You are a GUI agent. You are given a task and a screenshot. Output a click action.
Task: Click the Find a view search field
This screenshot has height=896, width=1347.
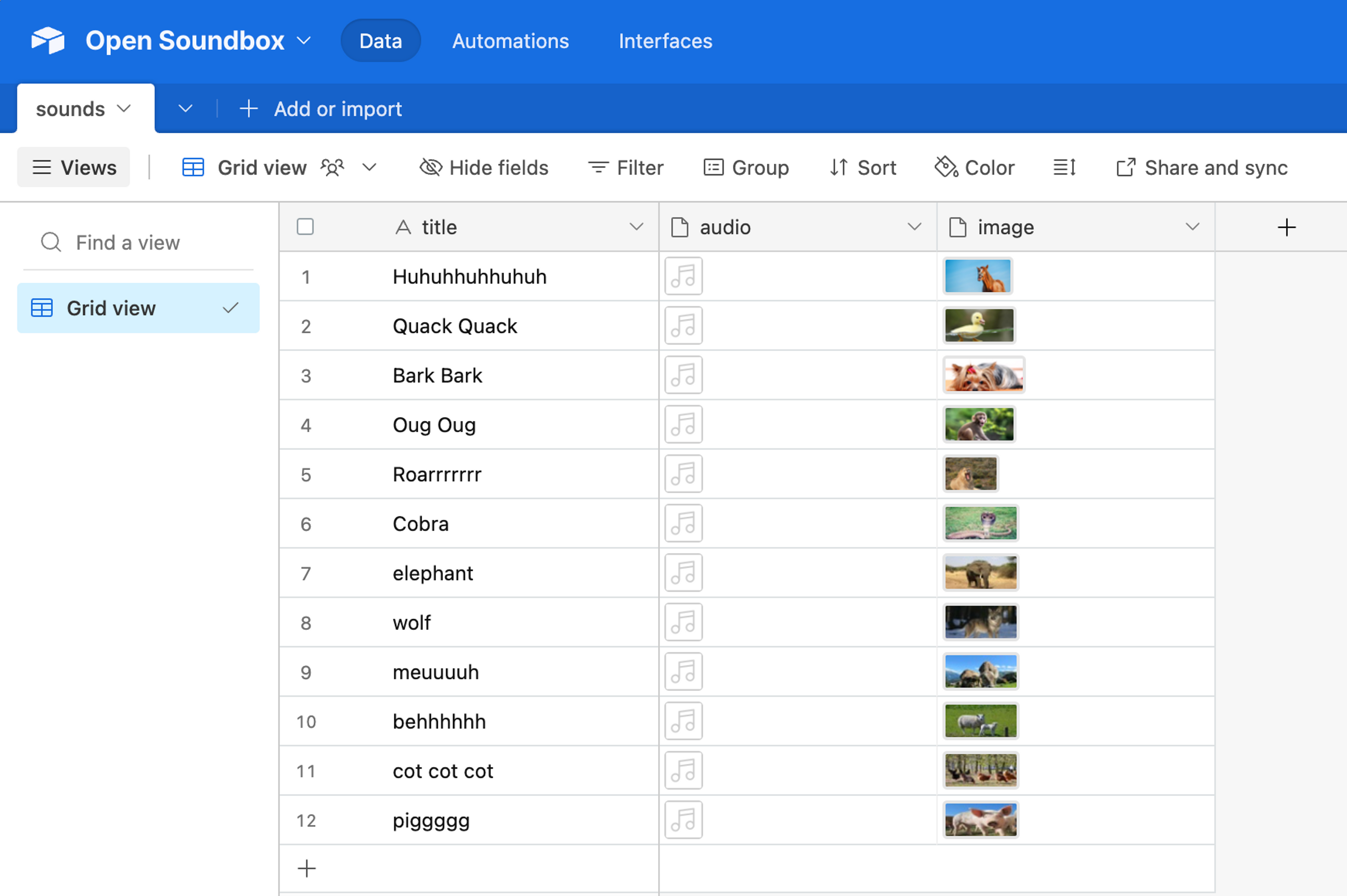click(128, 242)
